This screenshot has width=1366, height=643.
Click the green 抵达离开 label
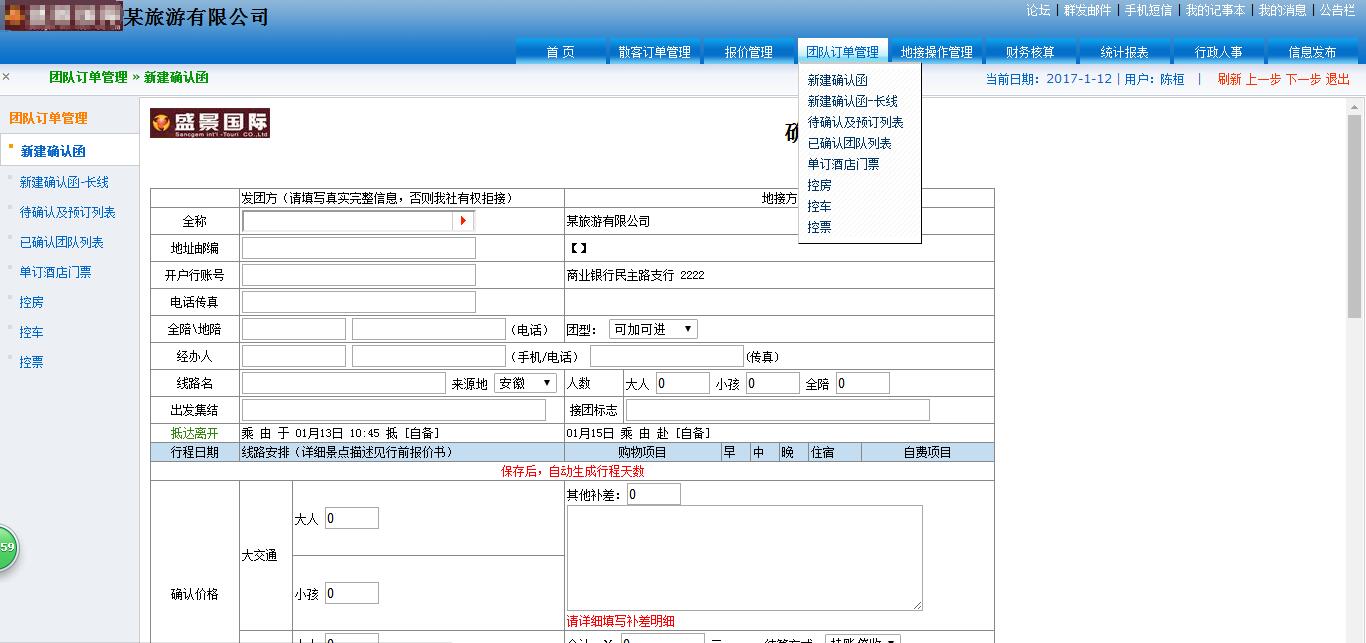point(194,433)
